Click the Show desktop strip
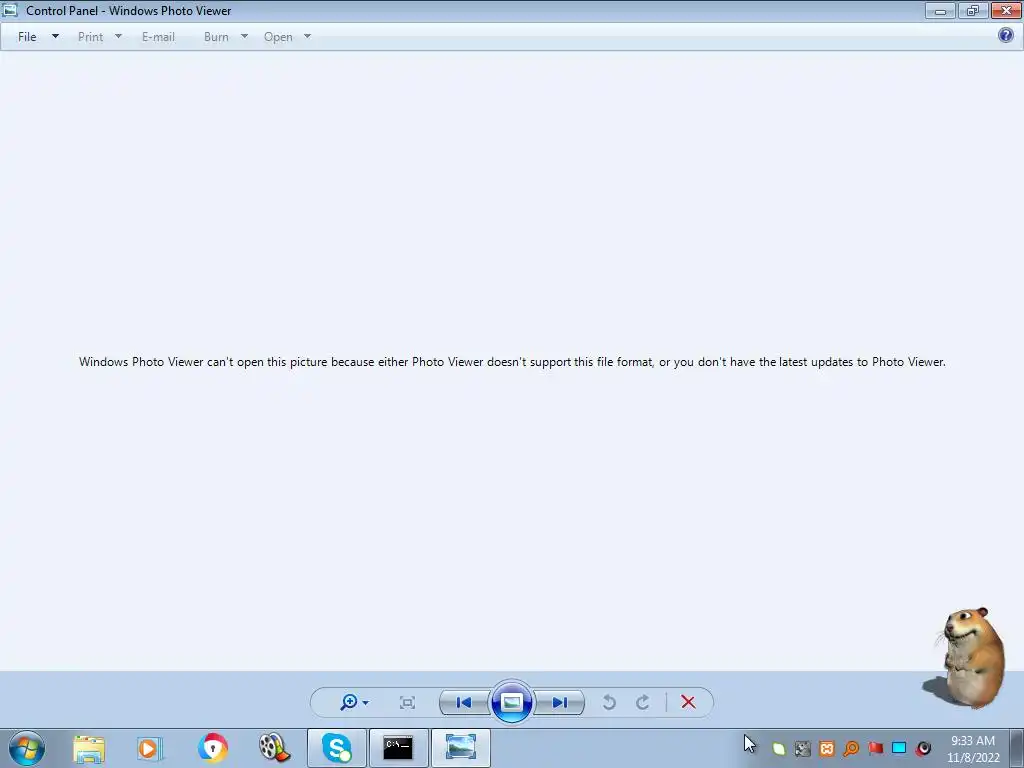The image size is (1024, 768). (1017, 748)
